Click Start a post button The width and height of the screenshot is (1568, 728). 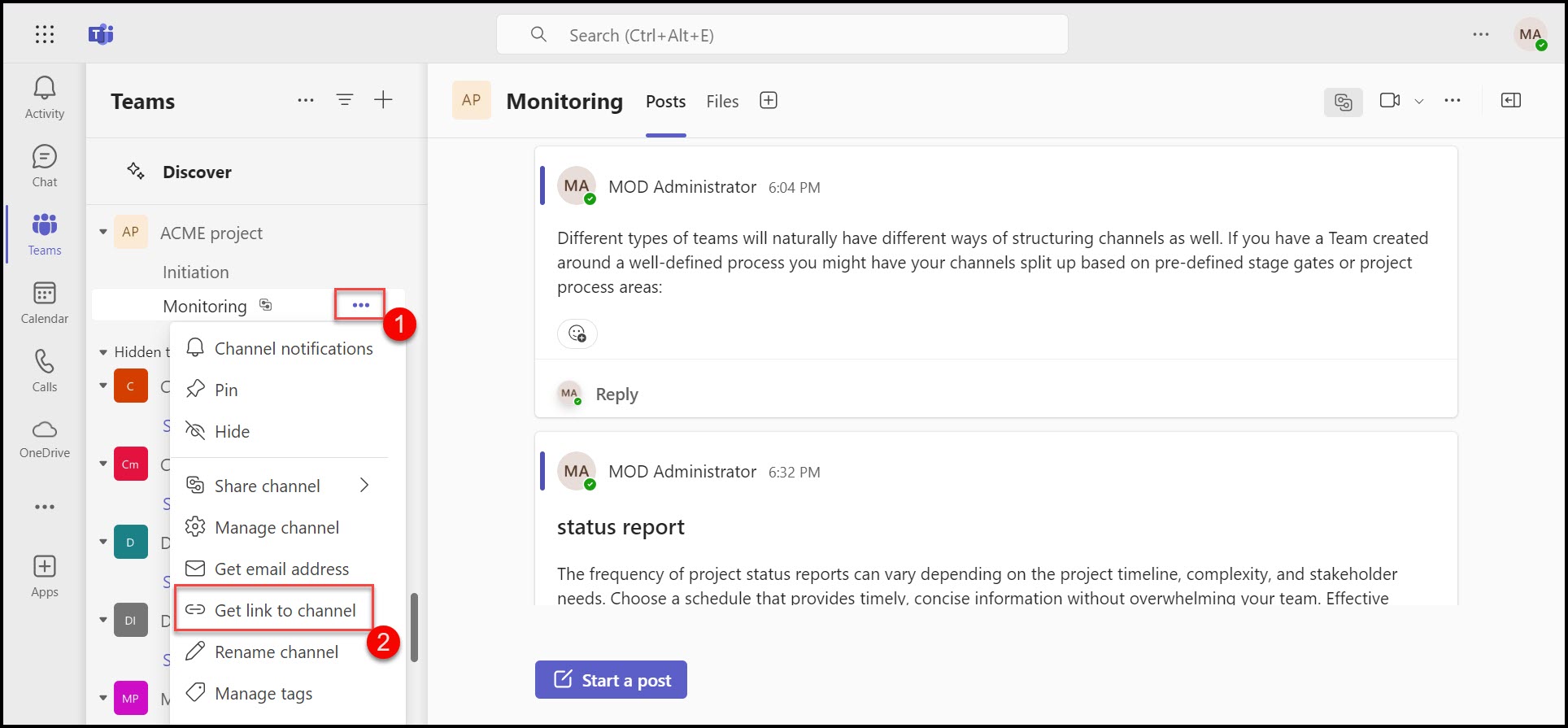611,680
